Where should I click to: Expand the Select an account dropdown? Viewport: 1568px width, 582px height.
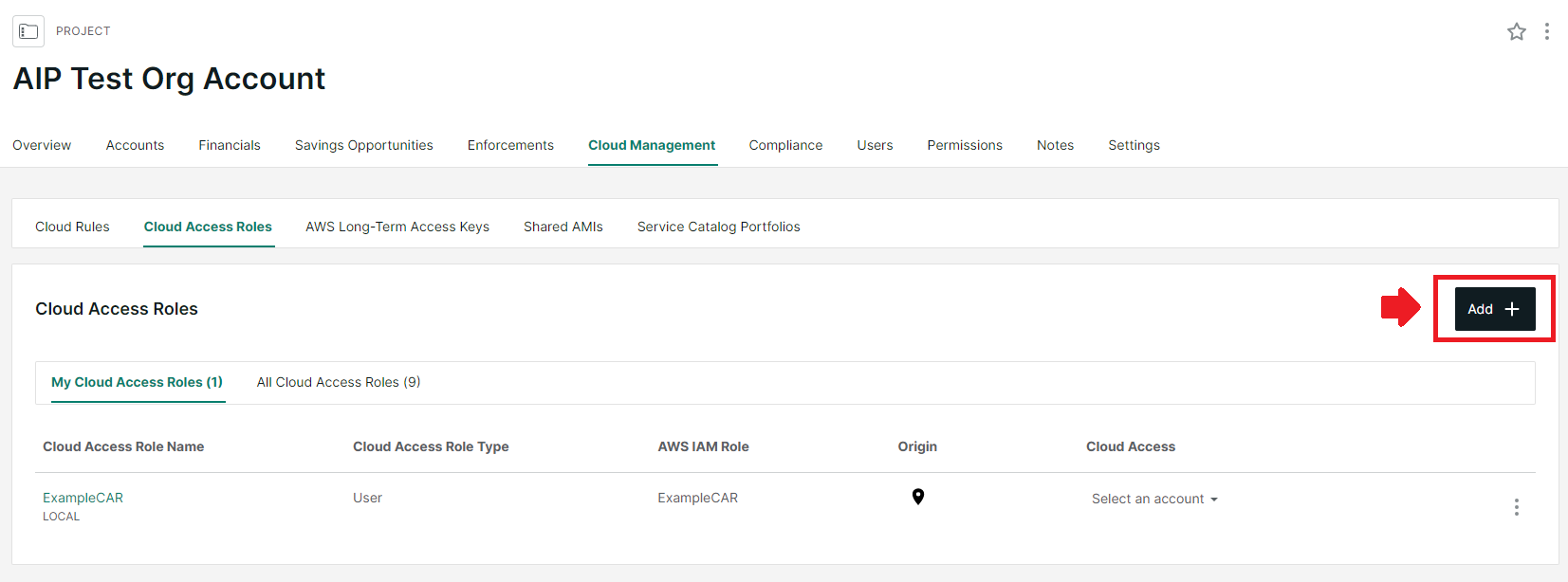pos(1153,499)
